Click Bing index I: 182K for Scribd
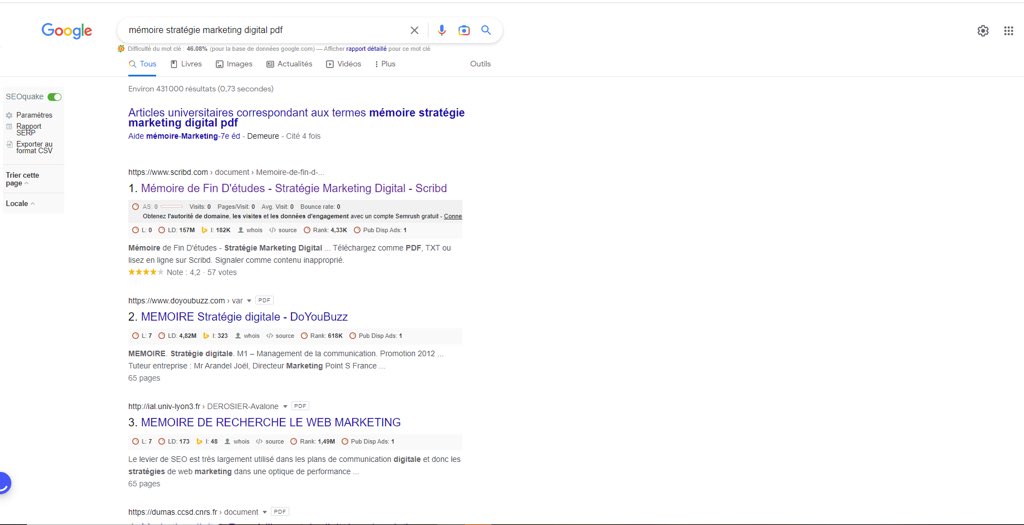1024x525 pixels. [216, 230]
